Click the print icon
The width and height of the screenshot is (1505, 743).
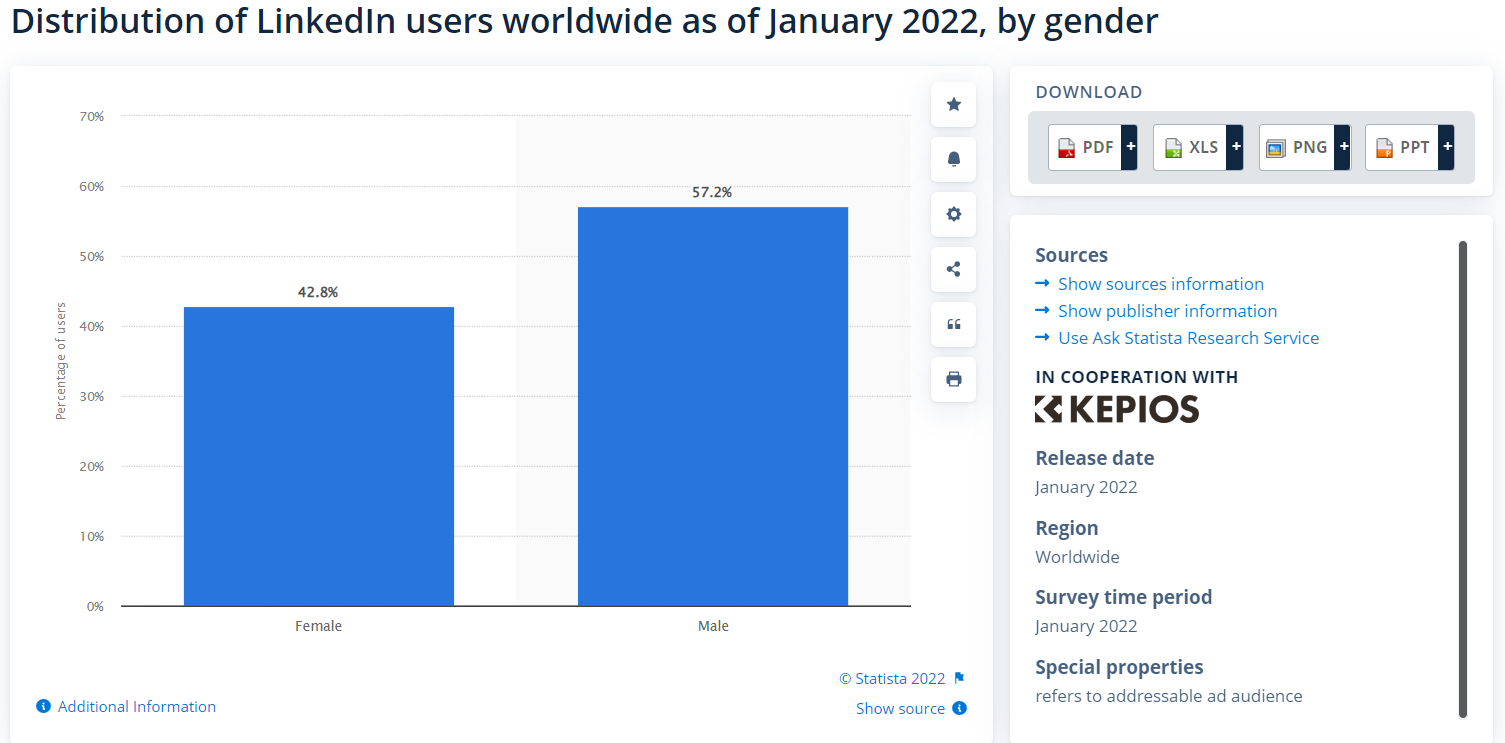[953, 379]
